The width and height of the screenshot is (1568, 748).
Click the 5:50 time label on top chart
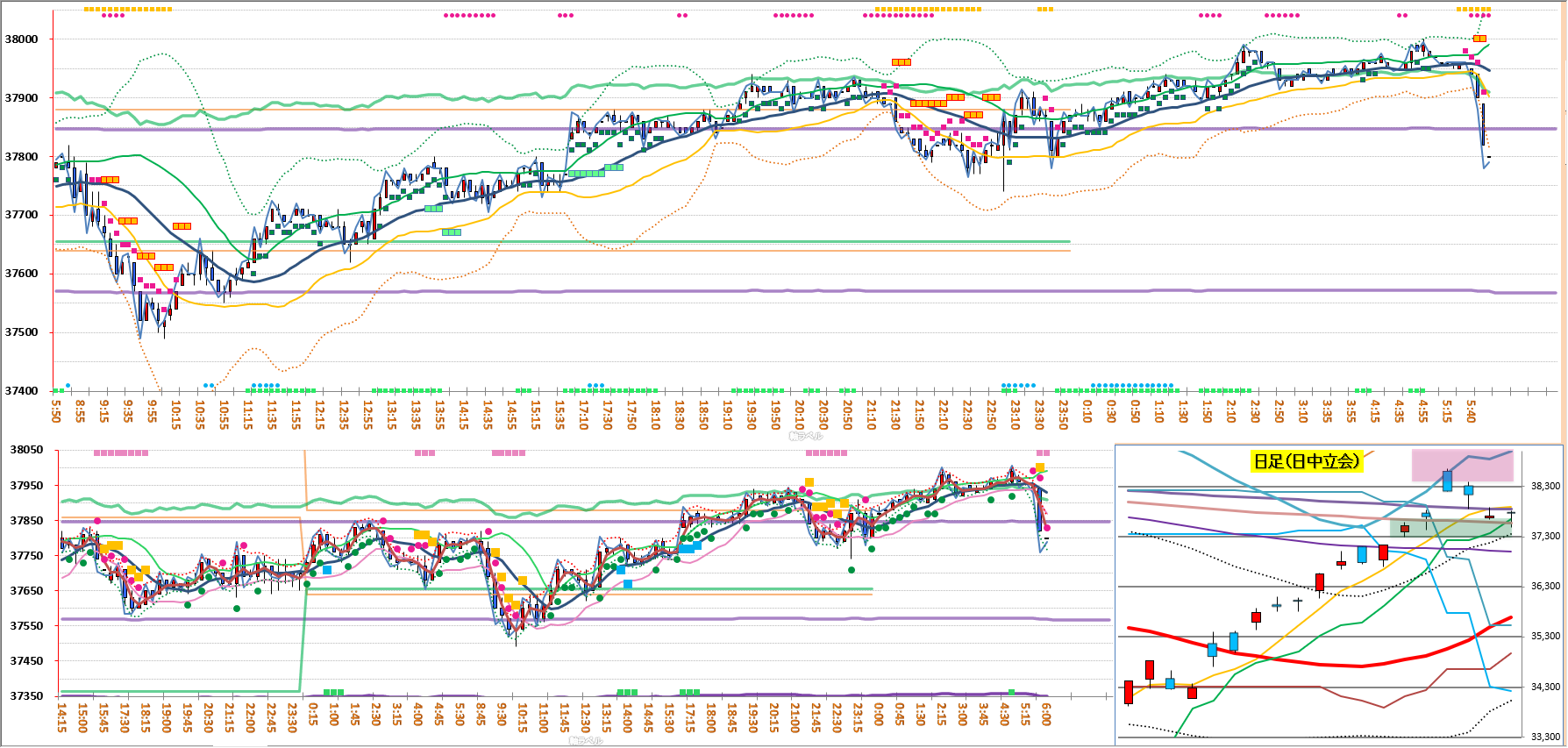57,410
